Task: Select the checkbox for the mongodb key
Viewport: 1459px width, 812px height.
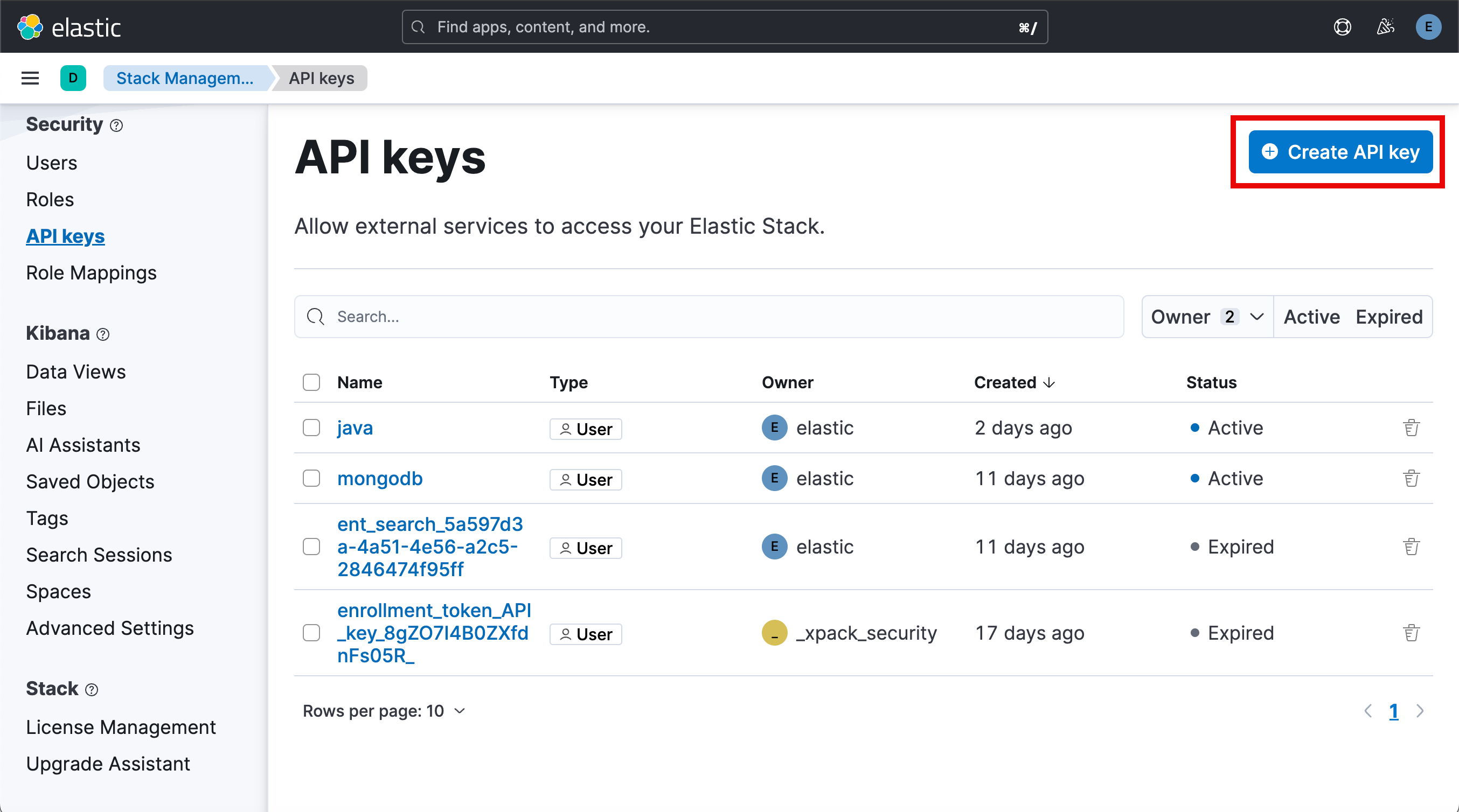Action: pos(311,479)
